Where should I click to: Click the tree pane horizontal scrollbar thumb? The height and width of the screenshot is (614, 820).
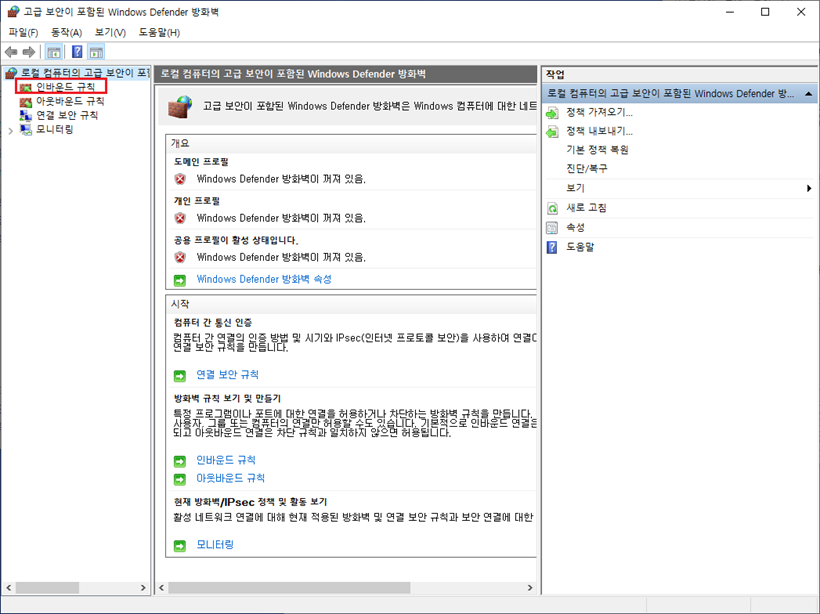[x=47, y=588]
